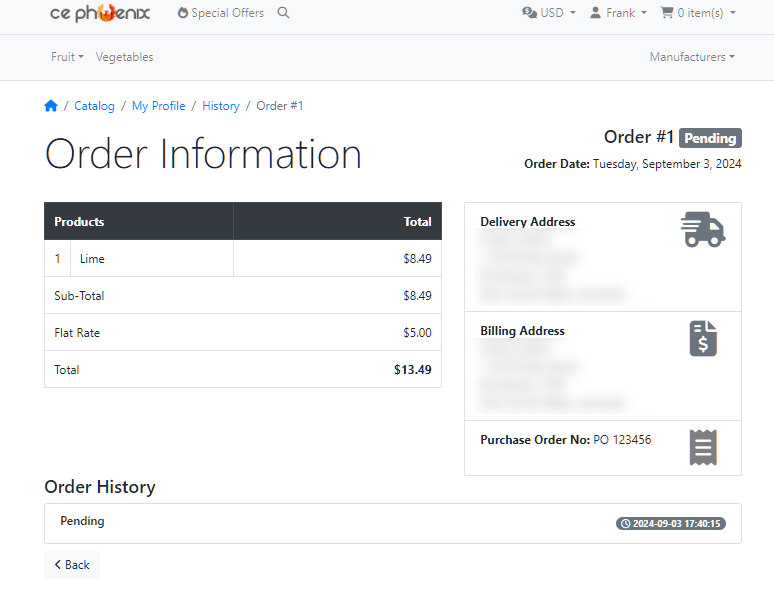Click the CE Phoenix logo

(x=100, y=13)
